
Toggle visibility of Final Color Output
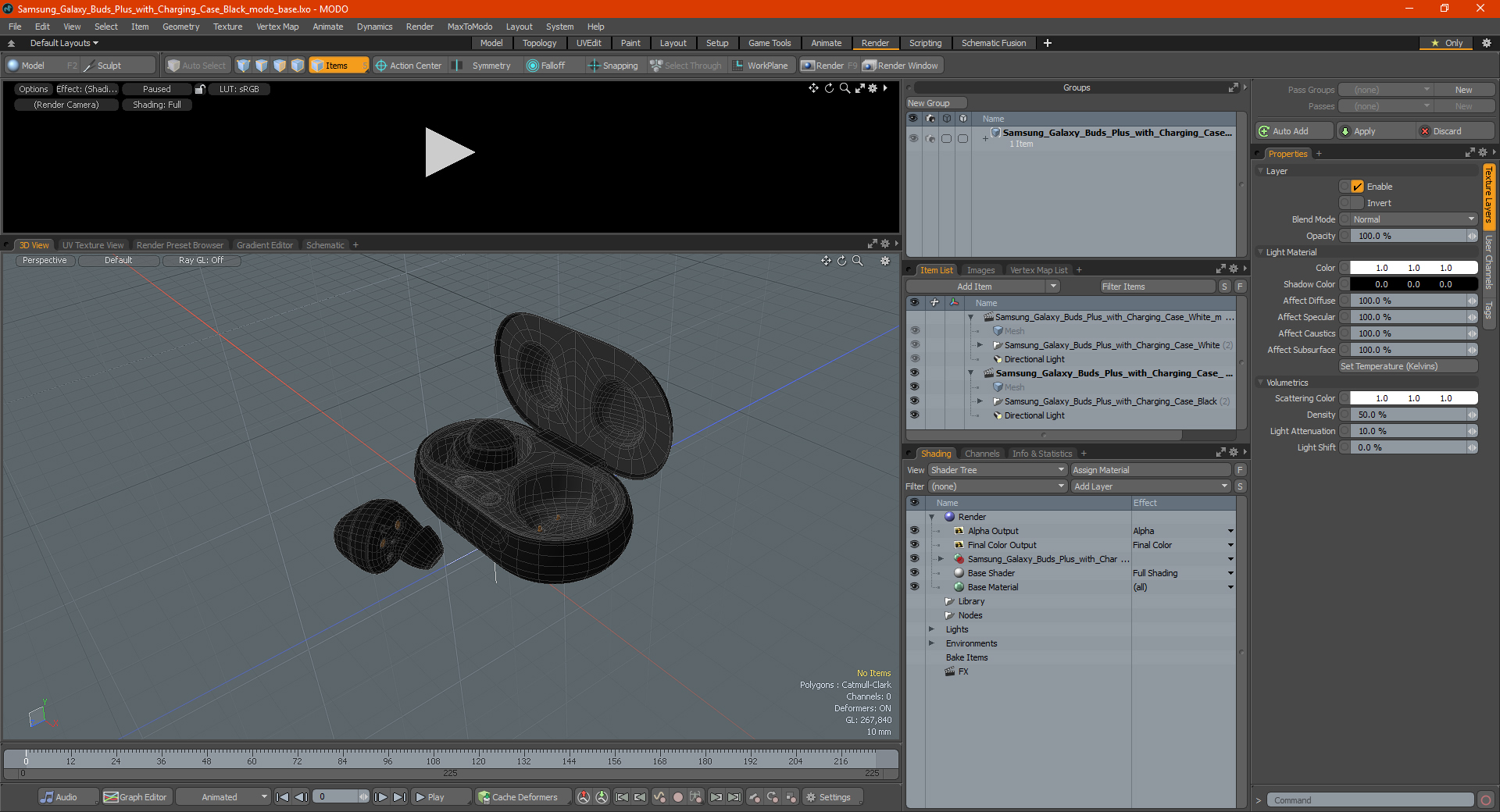tap(914, 545)
